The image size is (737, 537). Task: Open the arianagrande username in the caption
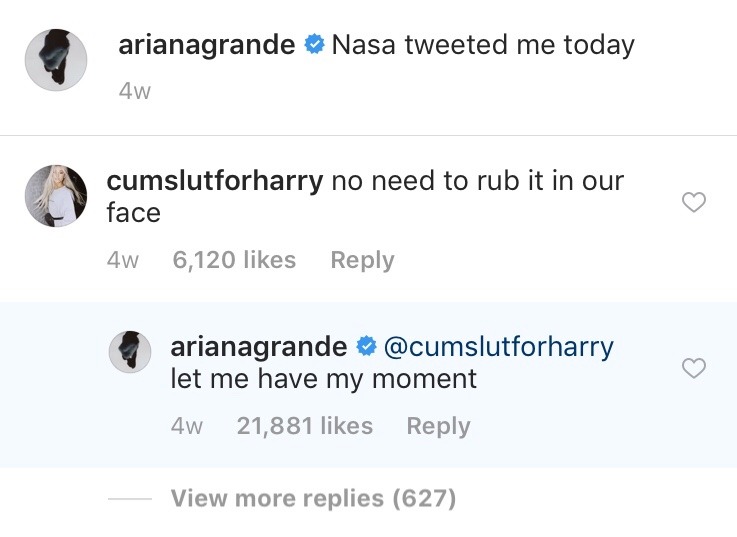point(207,46)
